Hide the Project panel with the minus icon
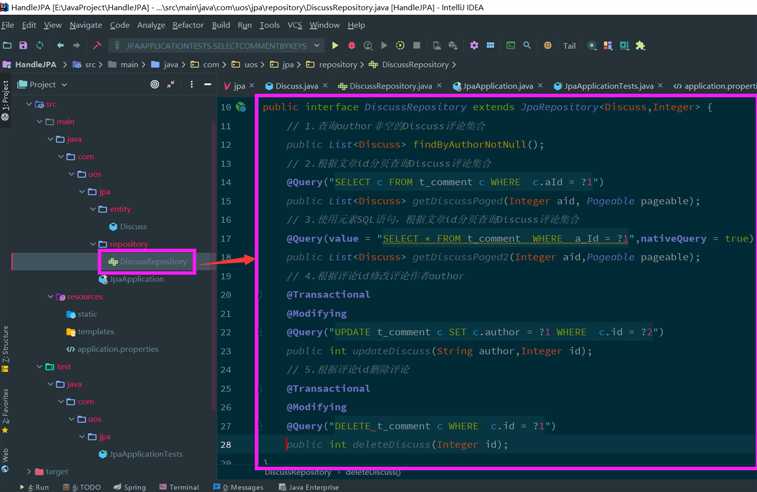Viewport: 757px width, 492px height. pyautogui.click(x=208, y=84)
